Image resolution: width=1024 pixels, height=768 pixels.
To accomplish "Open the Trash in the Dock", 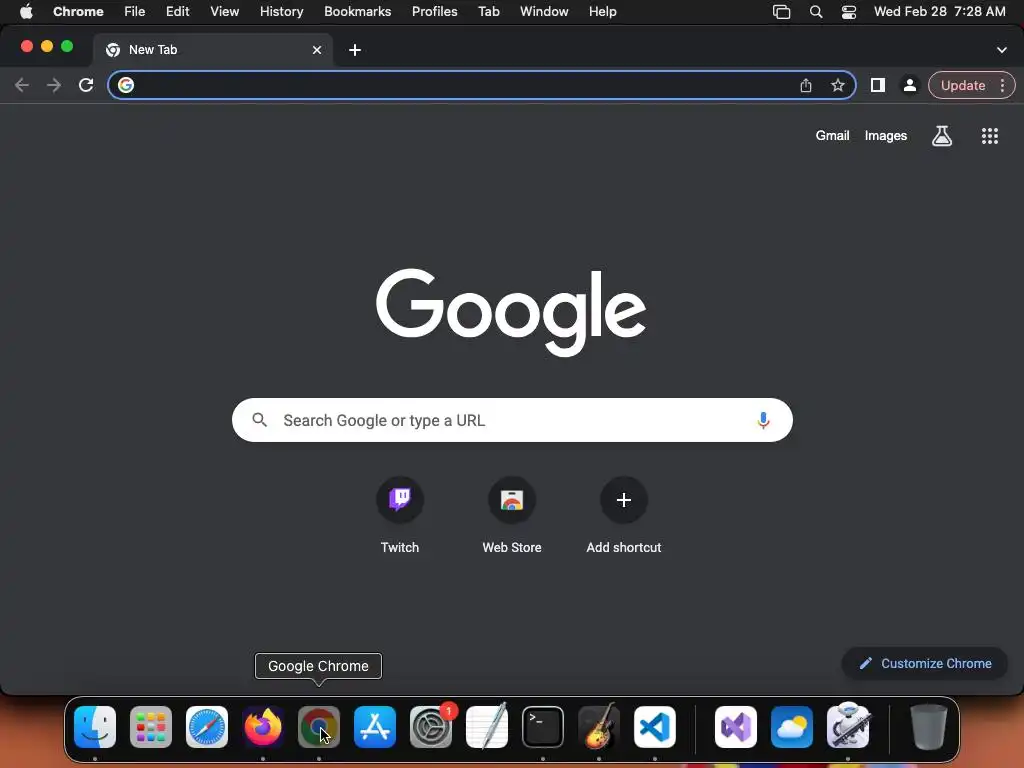I will pos(929,727).
